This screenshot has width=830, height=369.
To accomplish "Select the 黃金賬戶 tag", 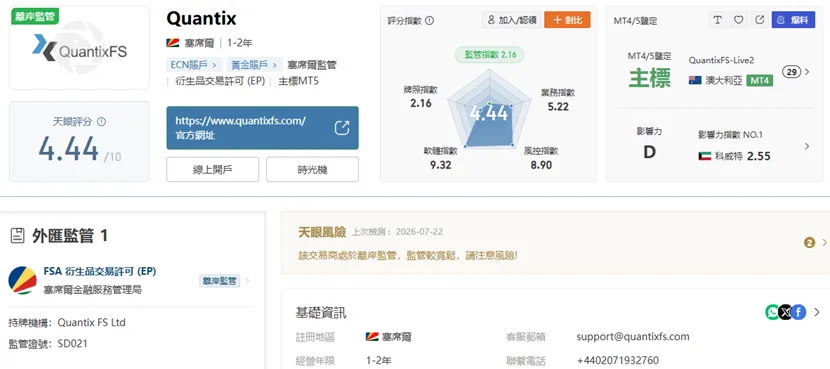I will coord(254,65).
